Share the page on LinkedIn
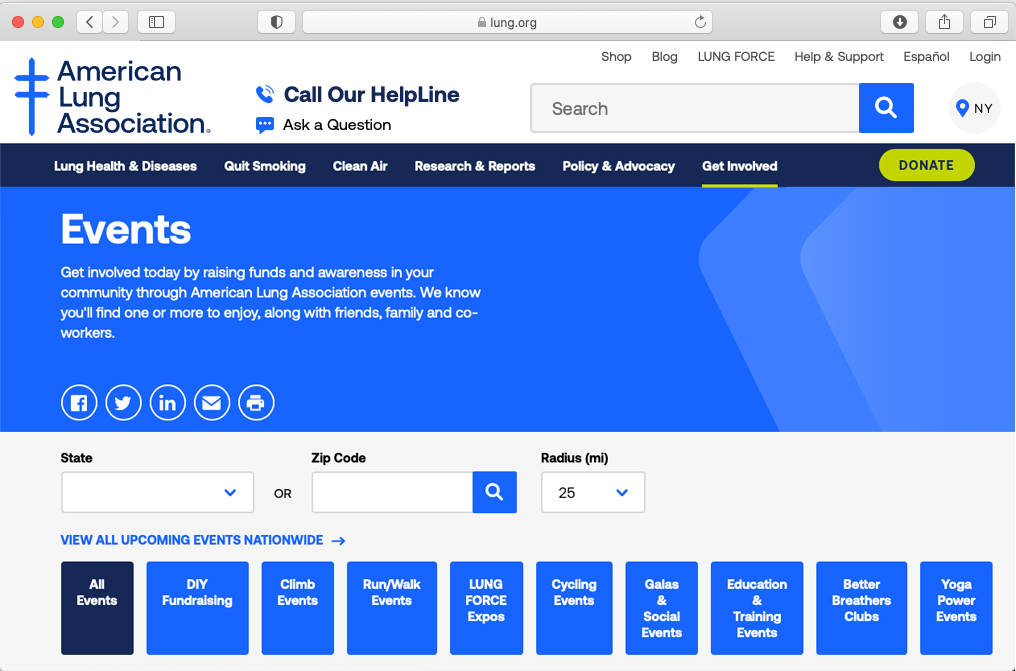 pyautogui.click(x=168, y=403)
